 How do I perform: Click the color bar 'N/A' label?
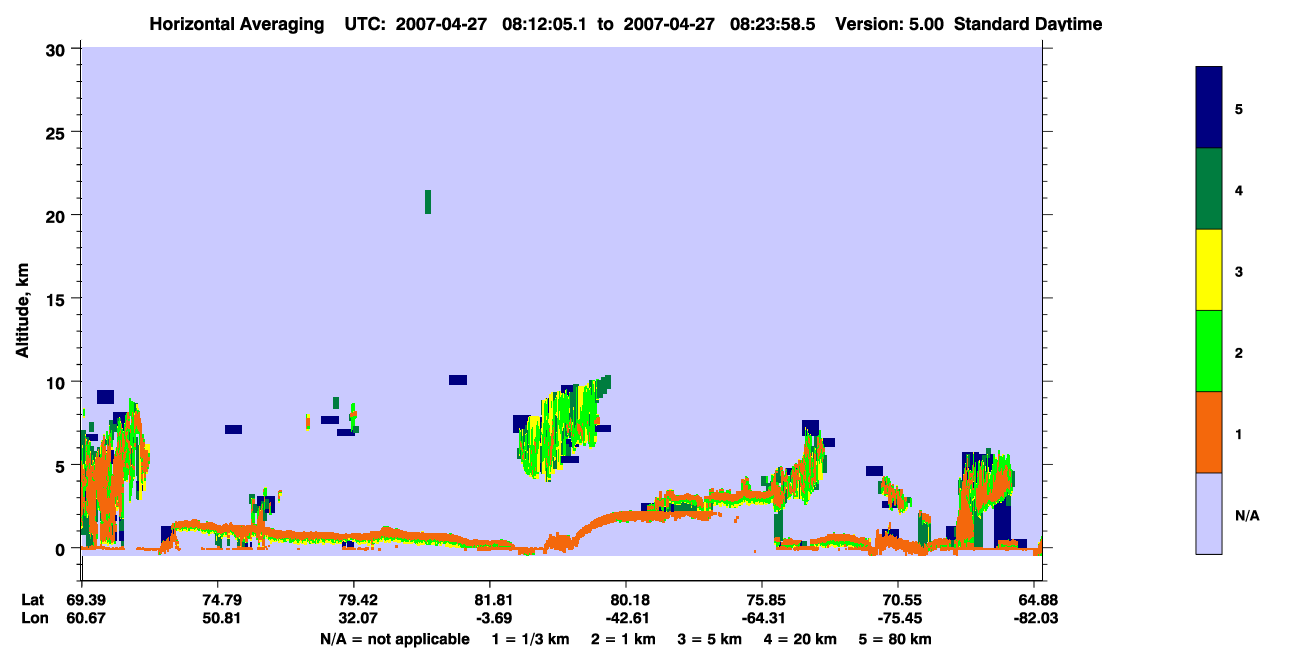(x=1247, y=515)
